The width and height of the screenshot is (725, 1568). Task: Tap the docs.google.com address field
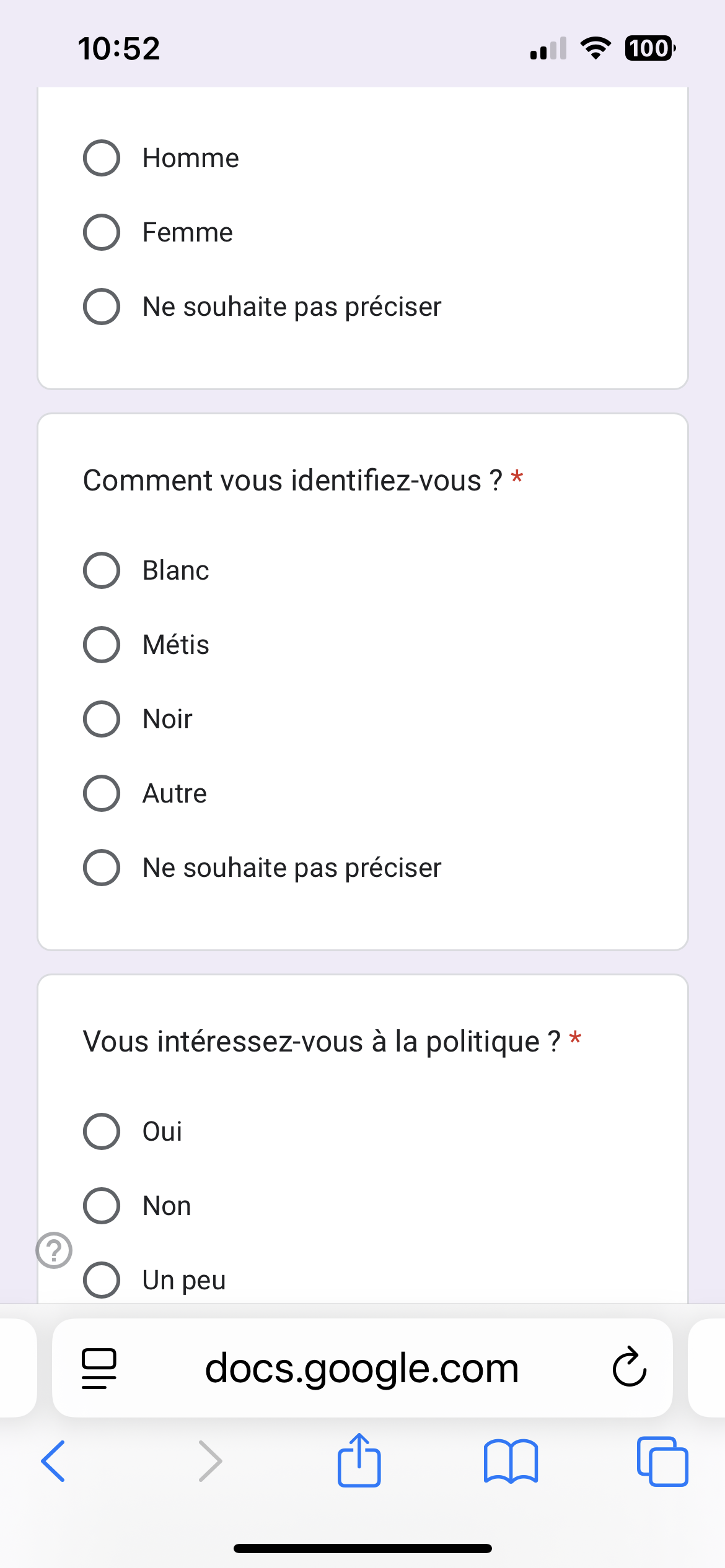click(x=362, y=1367)
